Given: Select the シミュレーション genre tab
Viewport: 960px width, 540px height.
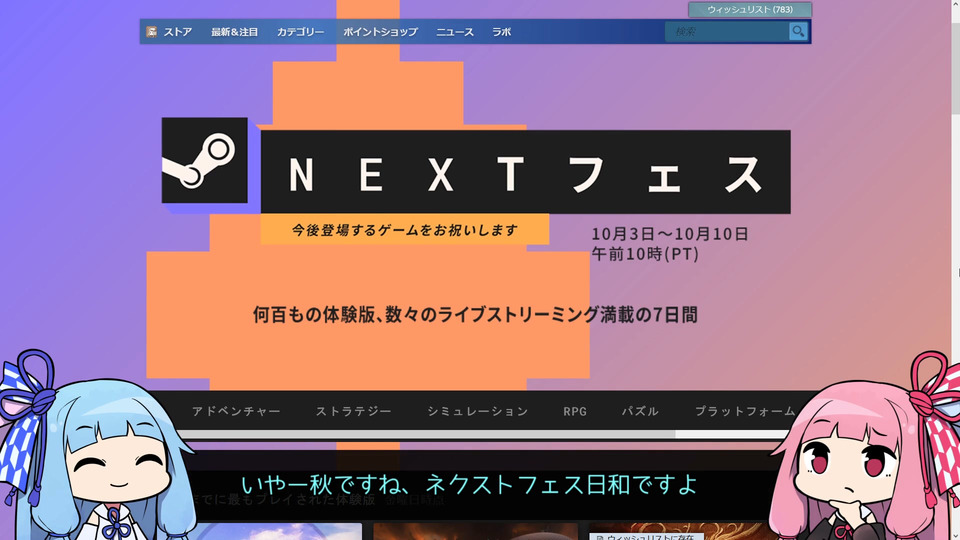Looking at the screenshot, I should [x=478, y=411].
